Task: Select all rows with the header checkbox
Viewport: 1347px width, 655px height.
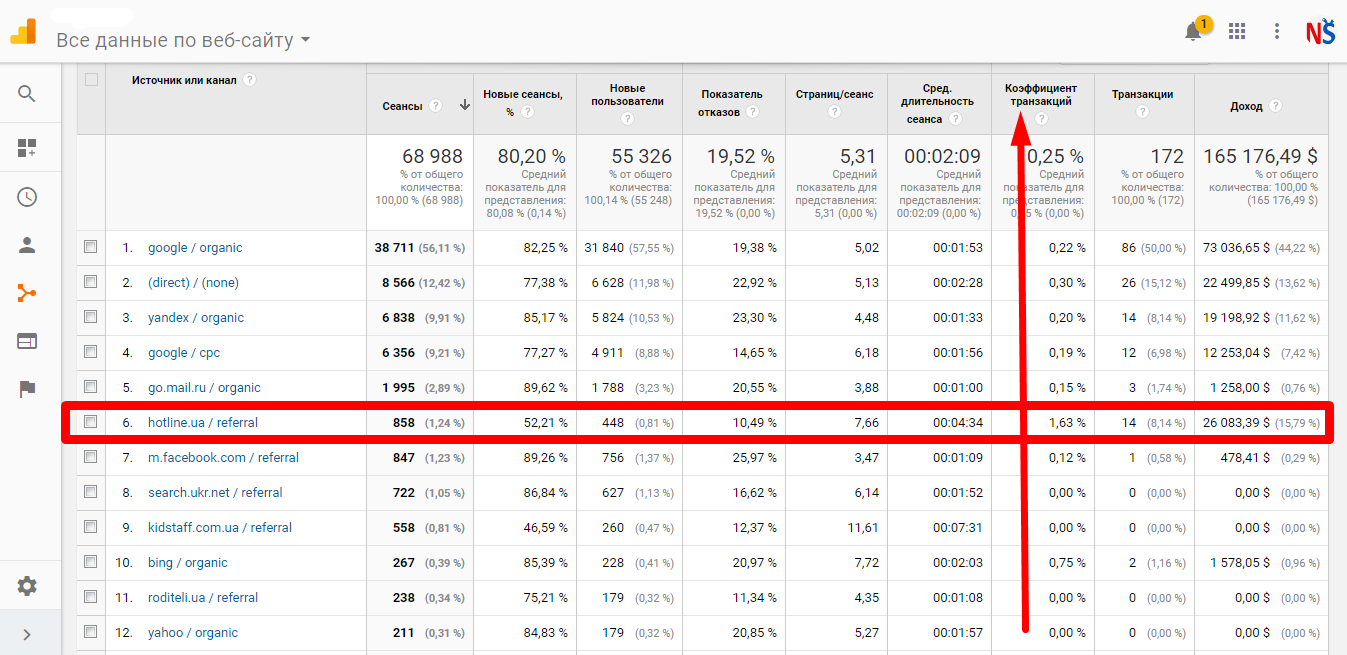Action: click(91, 80)
